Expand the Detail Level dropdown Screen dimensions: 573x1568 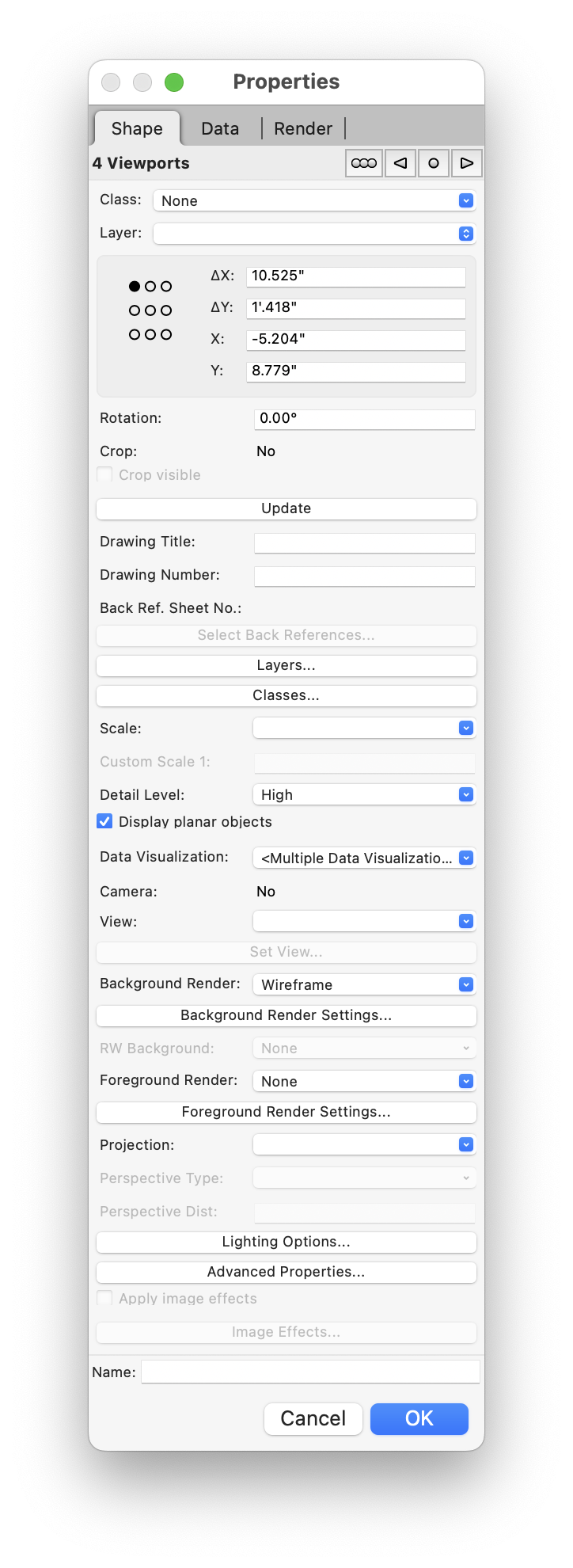point(364,794)
